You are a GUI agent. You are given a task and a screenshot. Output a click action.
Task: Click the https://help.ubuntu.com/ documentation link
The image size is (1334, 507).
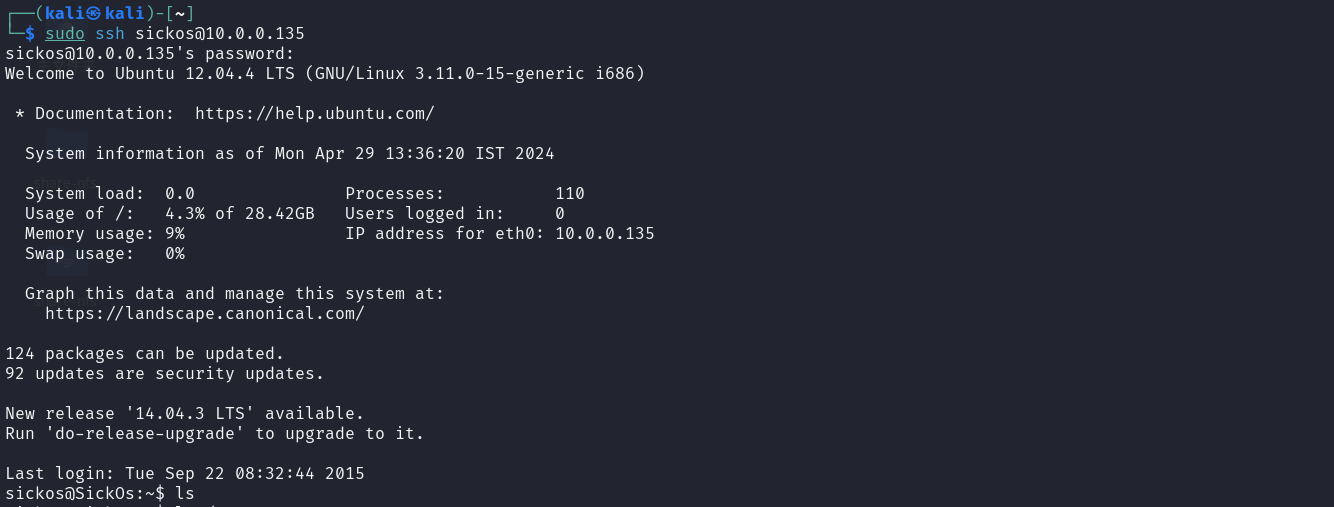point(314,113)
